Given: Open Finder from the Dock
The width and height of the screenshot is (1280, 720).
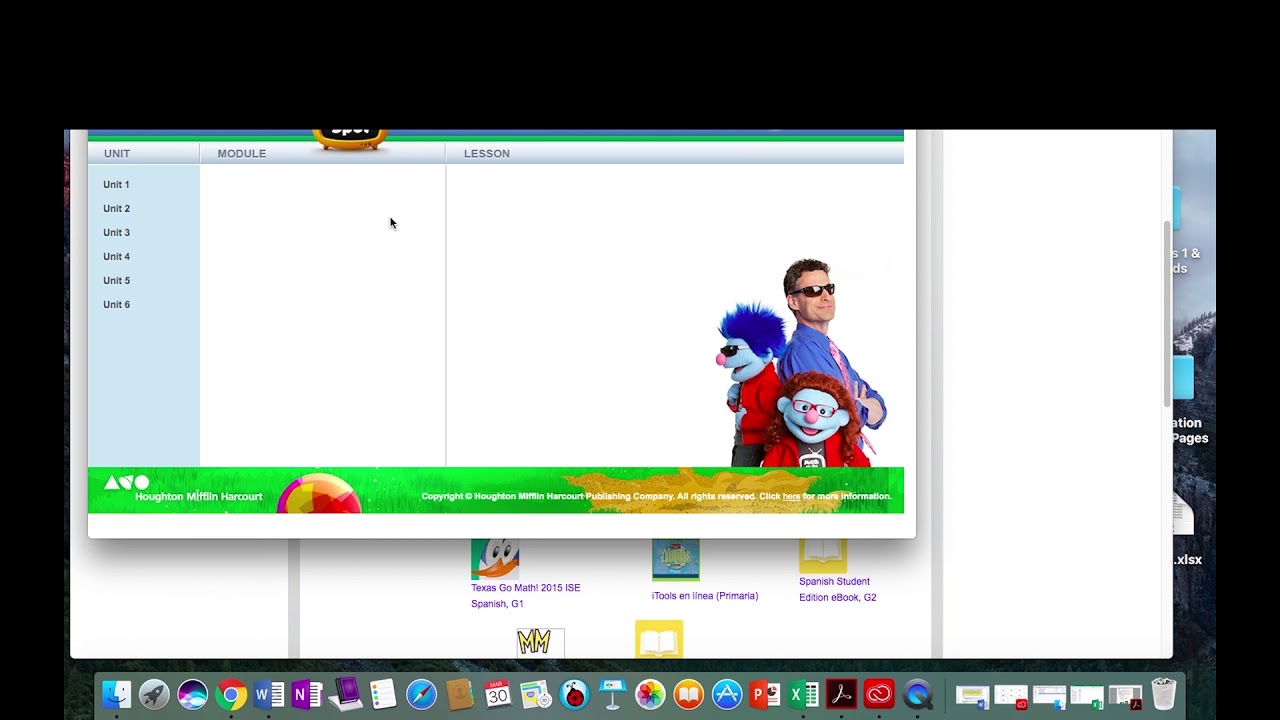Looking at the screenshot, I should [117, 694].
